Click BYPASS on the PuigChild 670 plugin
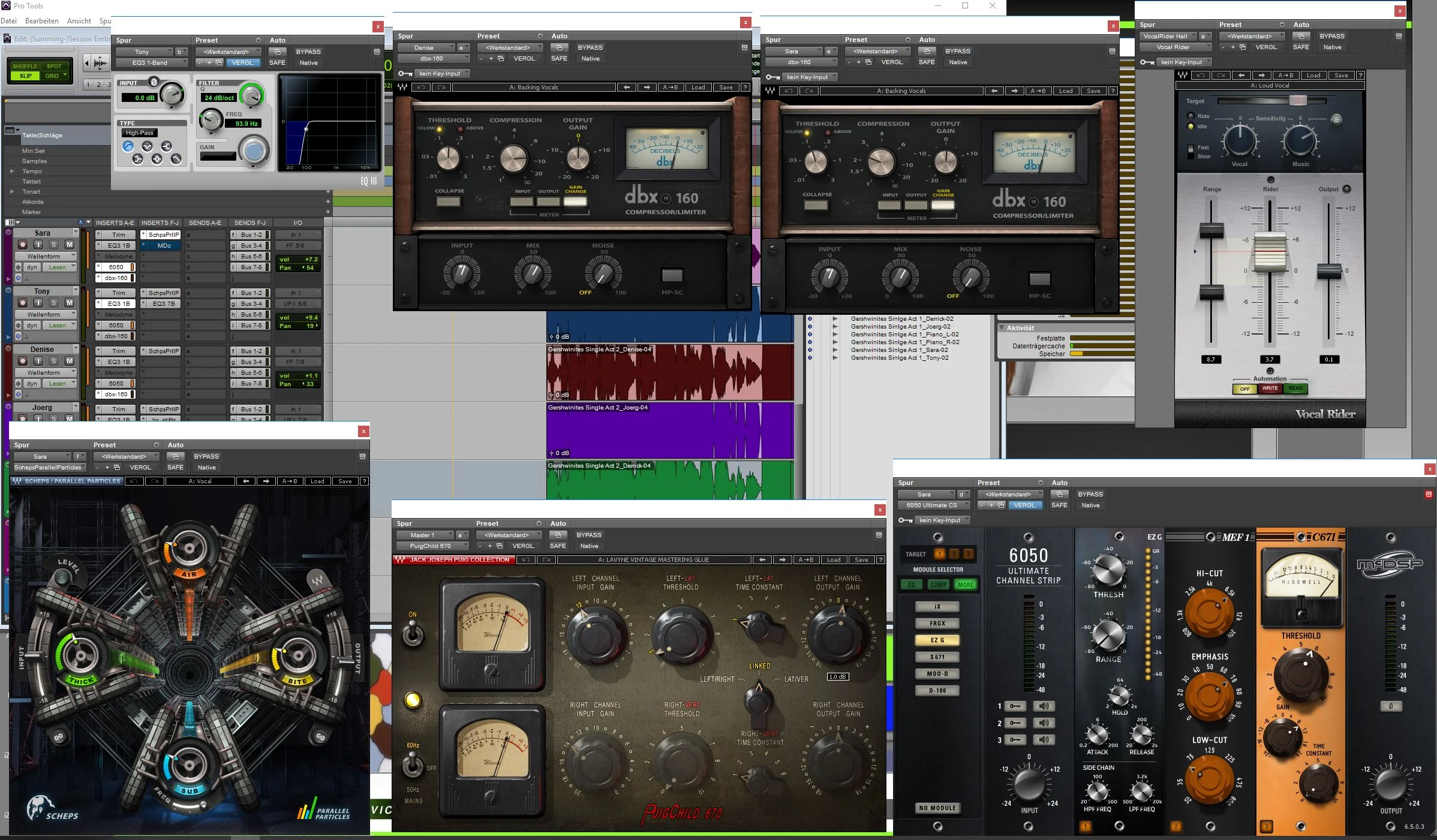1437x840 pixels. tap(588, 535)
